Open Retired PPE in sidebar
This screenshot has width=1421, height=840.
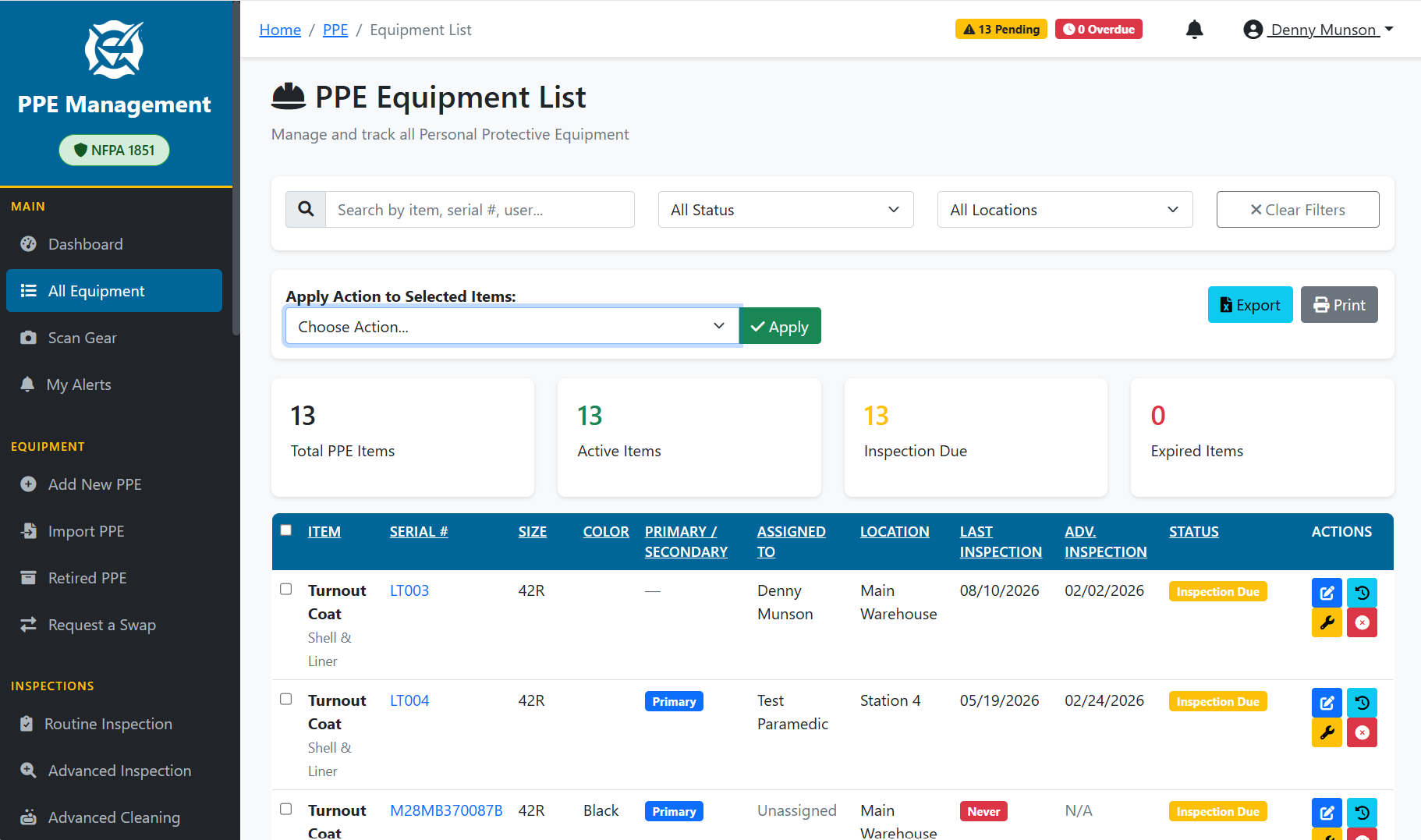tap(114, 578)
